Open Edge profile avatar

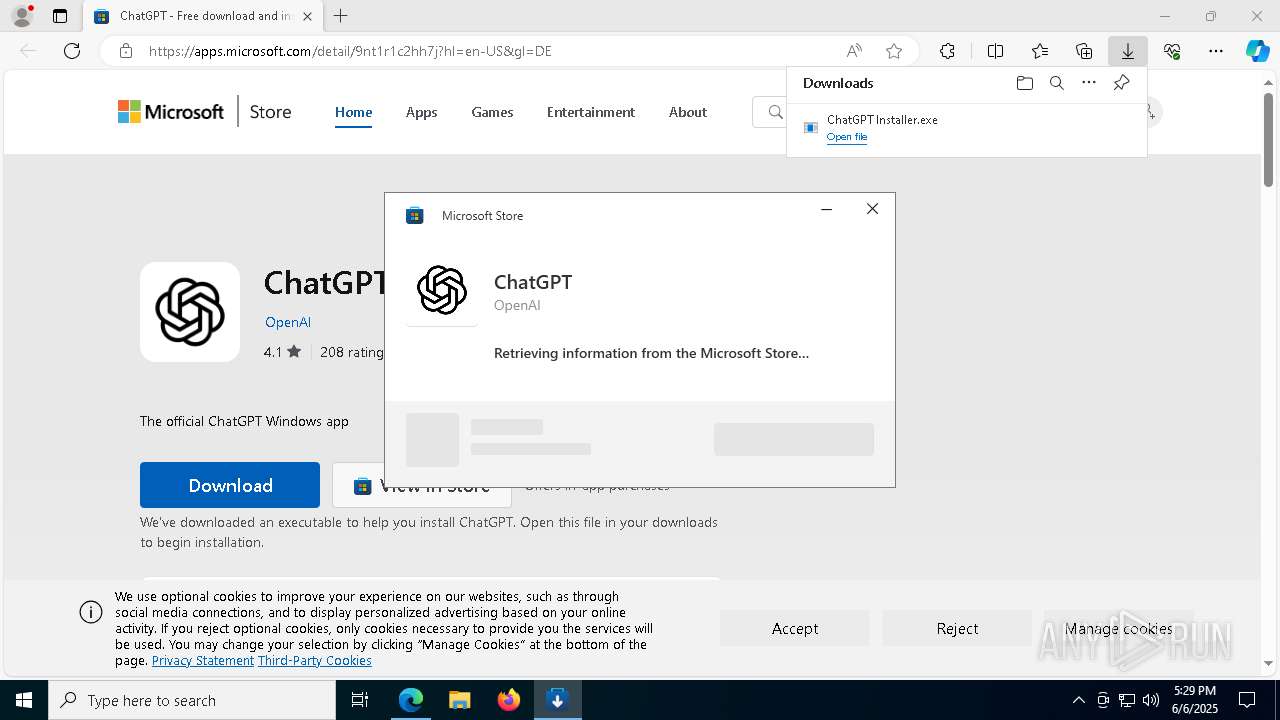22,16
